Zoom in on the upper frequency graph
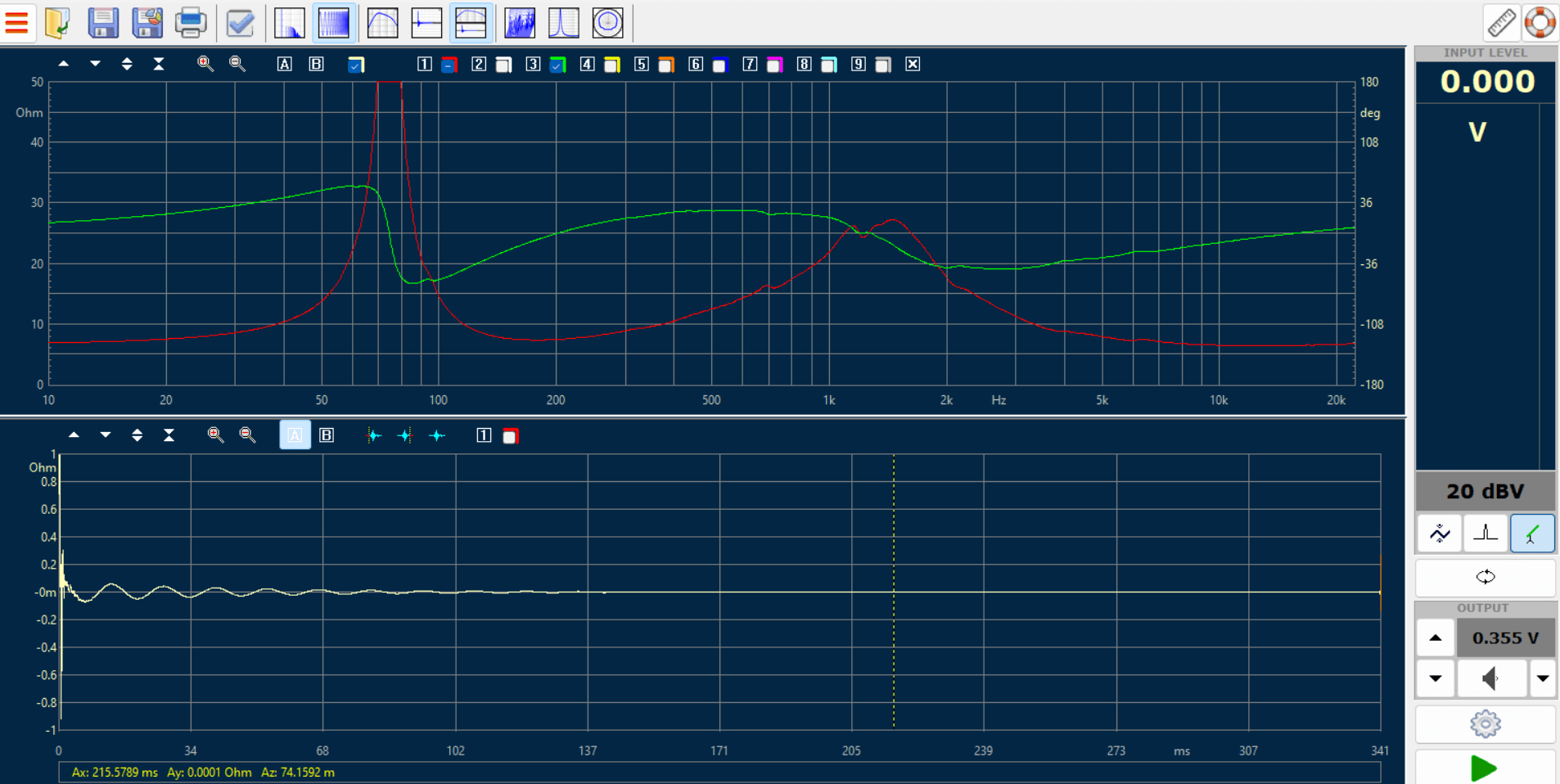1560x784 pixels. [205, 64]
